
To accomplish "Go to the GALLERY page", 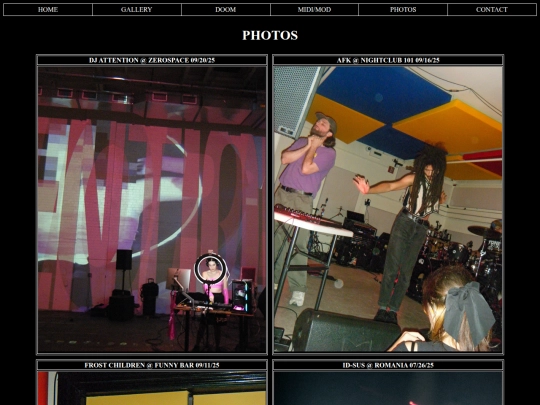I will 137,10.
